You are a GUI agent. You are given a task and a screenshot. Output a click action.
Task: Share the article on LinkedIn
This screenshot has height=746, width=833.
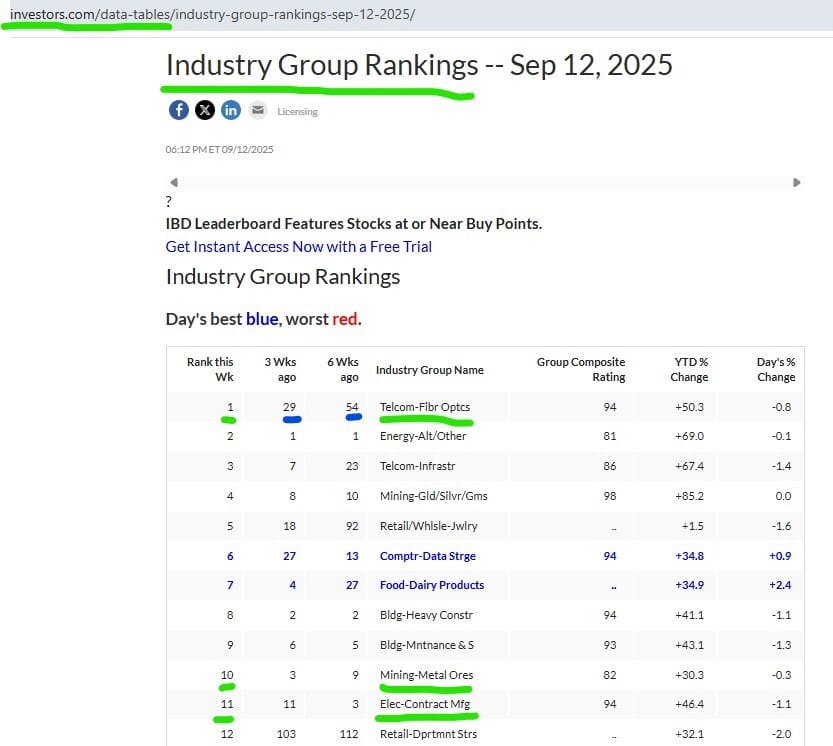coord(231,110)
